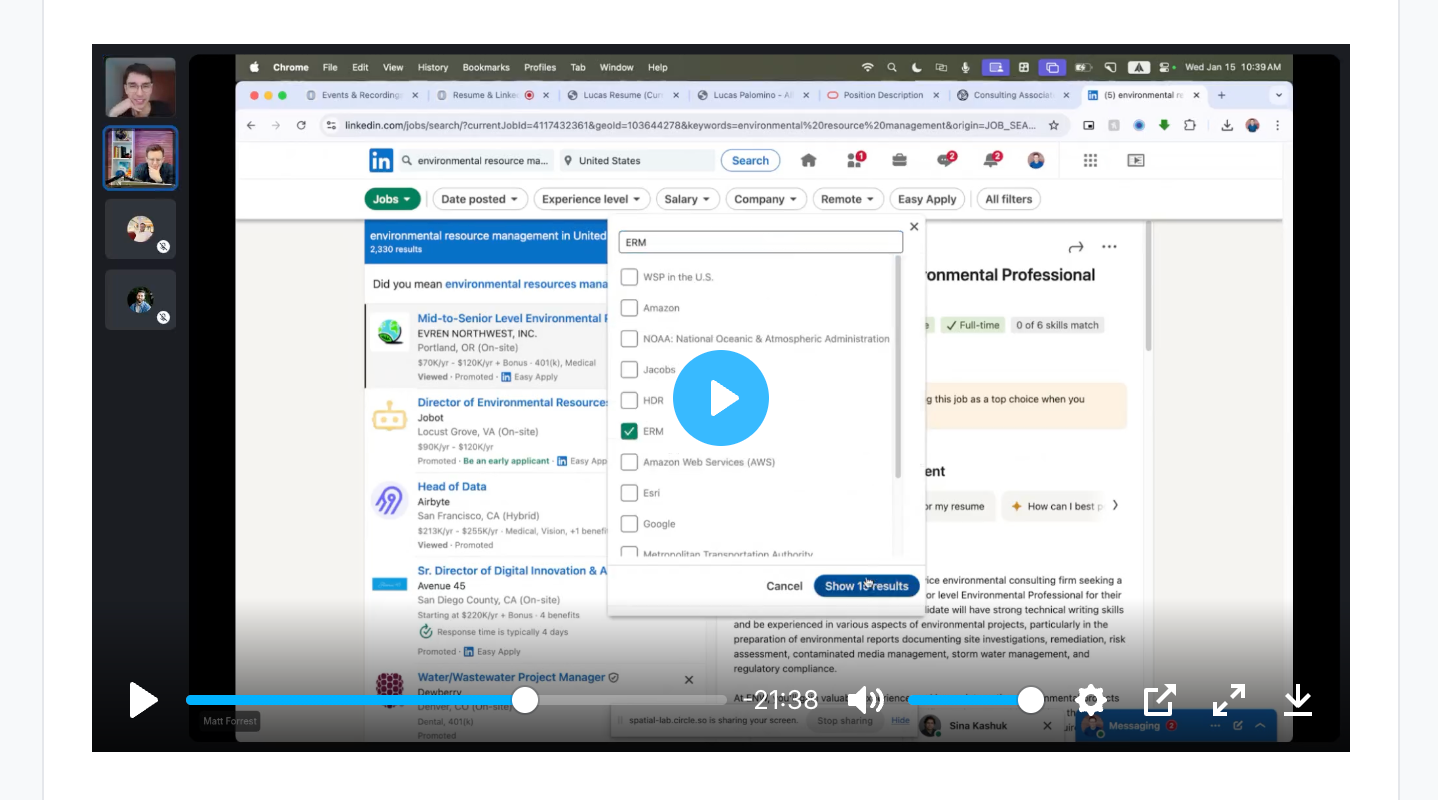1438x800 pixels.
Task: Open the Salary filter dropdown
Action: [x=687, y=199]
